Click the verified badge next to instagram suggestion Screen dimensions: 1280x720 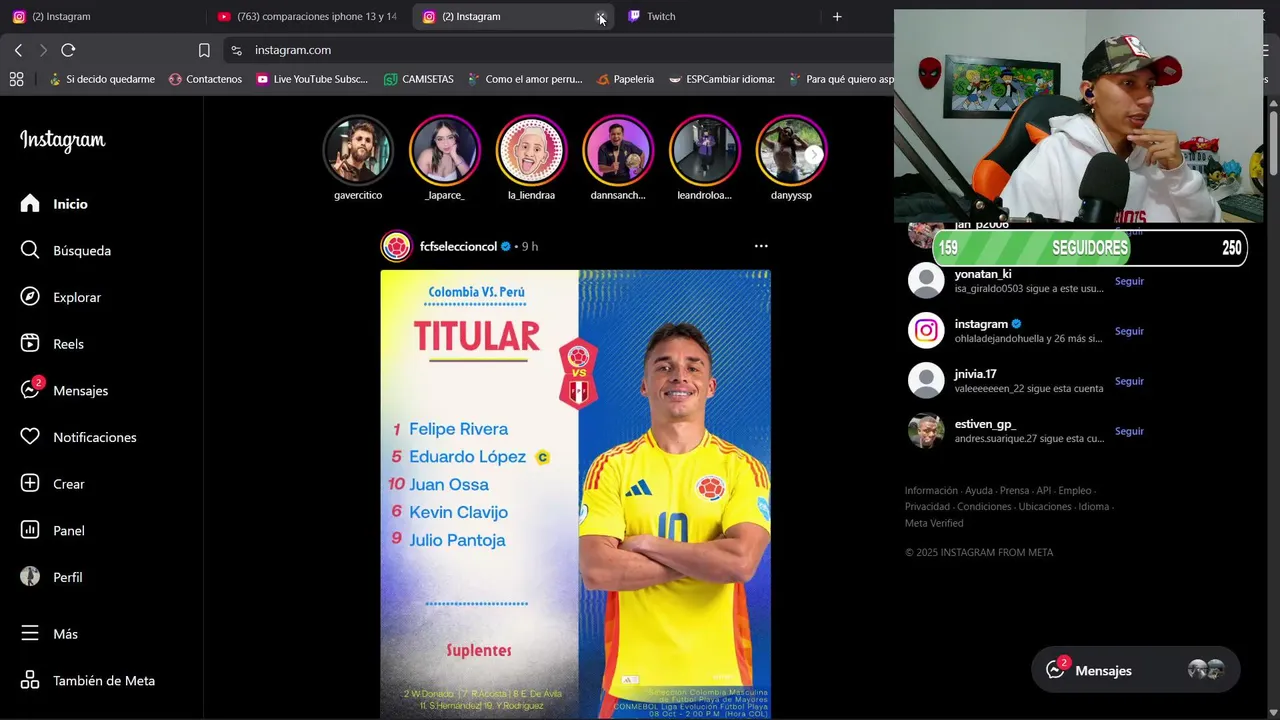tap(1017, 324)
